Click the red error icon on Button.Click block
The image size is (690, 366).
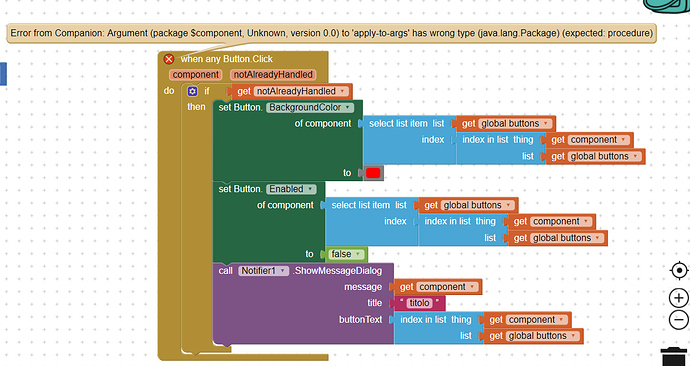[169, 59]
